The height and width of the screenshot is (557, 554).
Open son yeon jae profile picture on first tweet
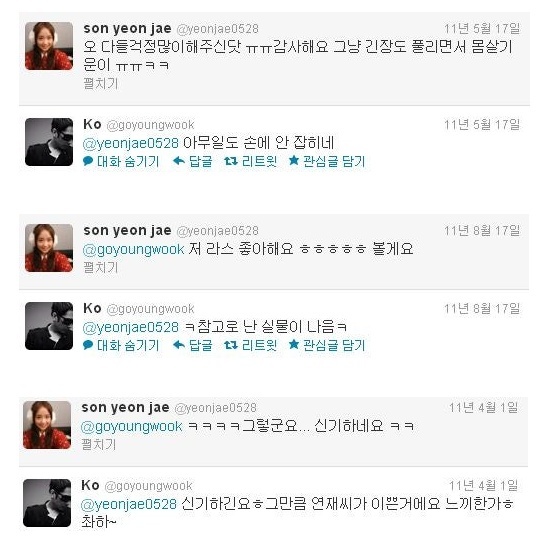coord(49,46)
